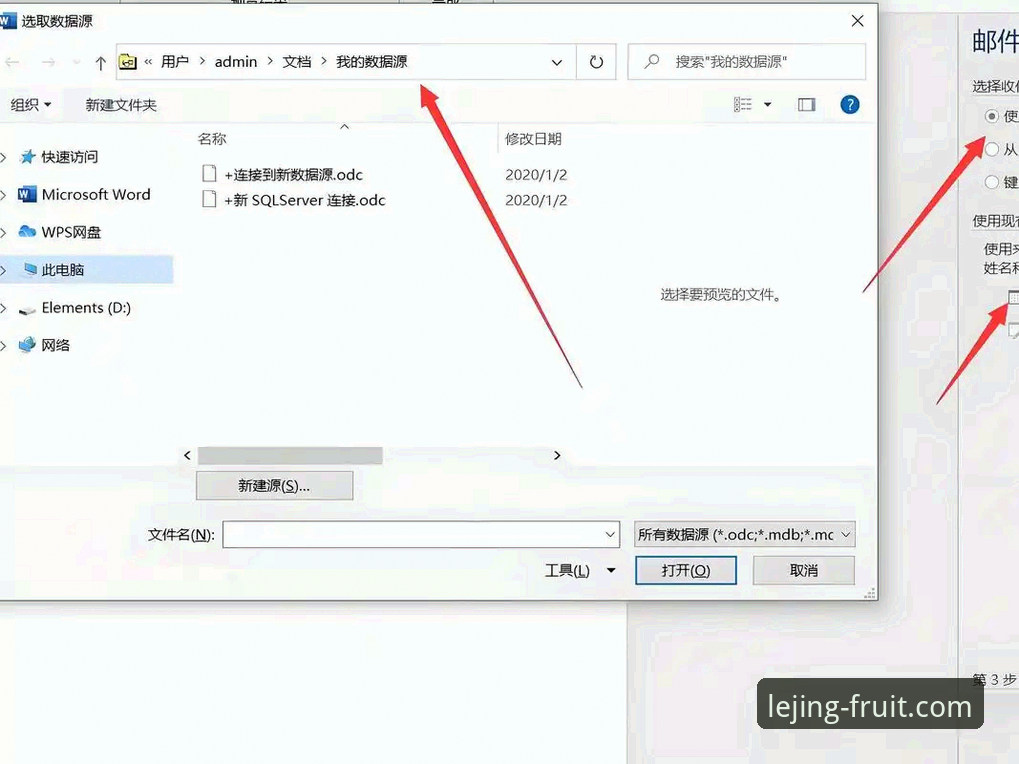Select 用户 in the address path
1019x764 pixels.
point(175,62)
